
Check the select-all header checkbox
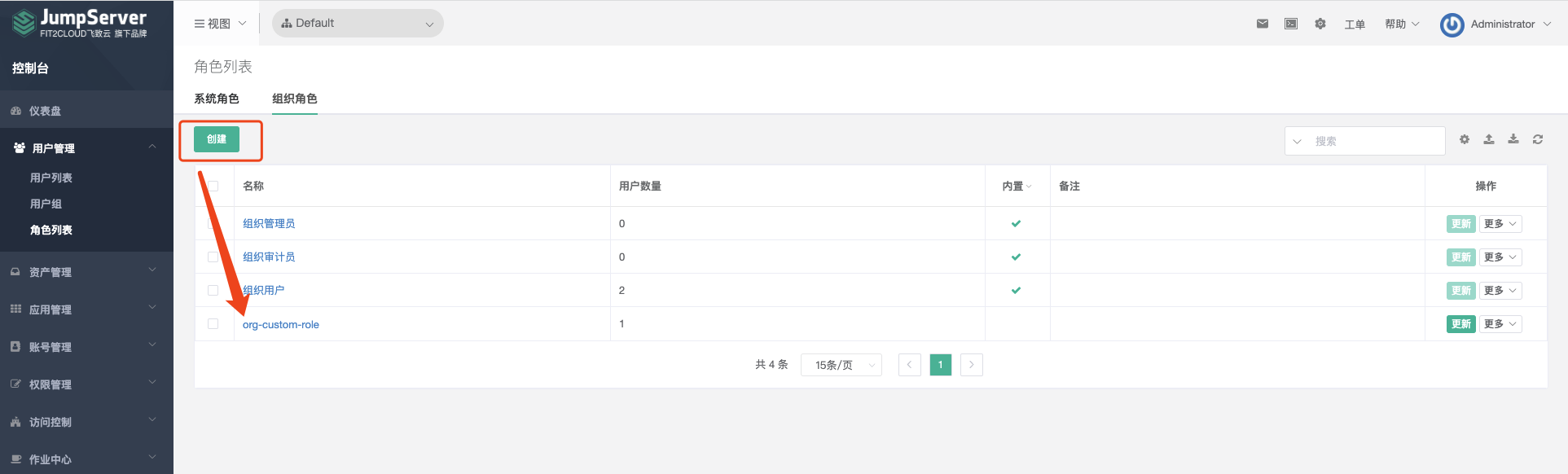click(x=213, y=187)
